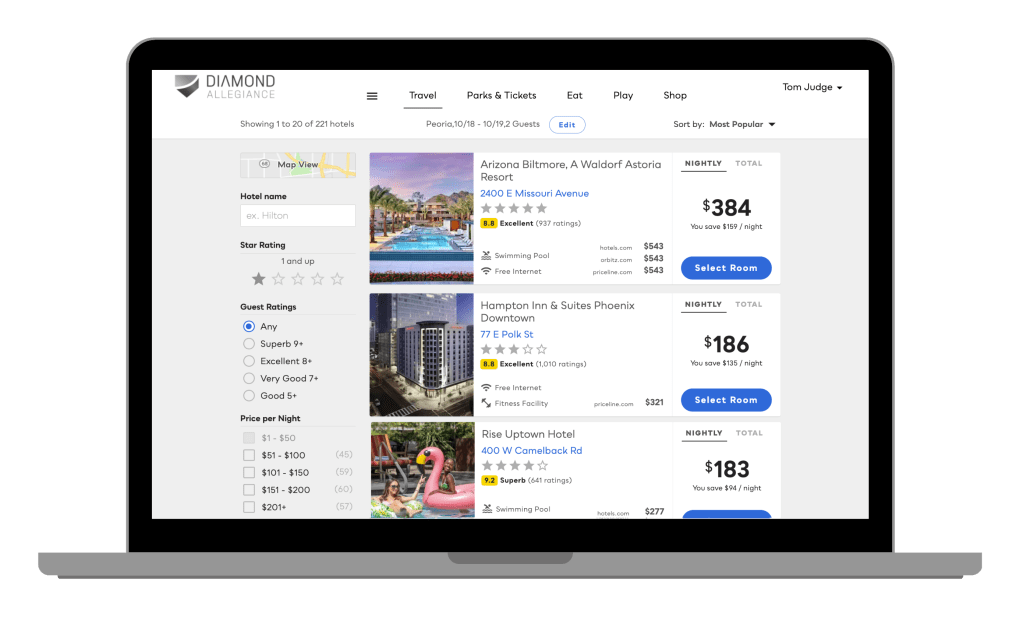Open the Sort by Most Popular dropdown
This screenshot has width=1023, height=642.
[x=742, y=124]
